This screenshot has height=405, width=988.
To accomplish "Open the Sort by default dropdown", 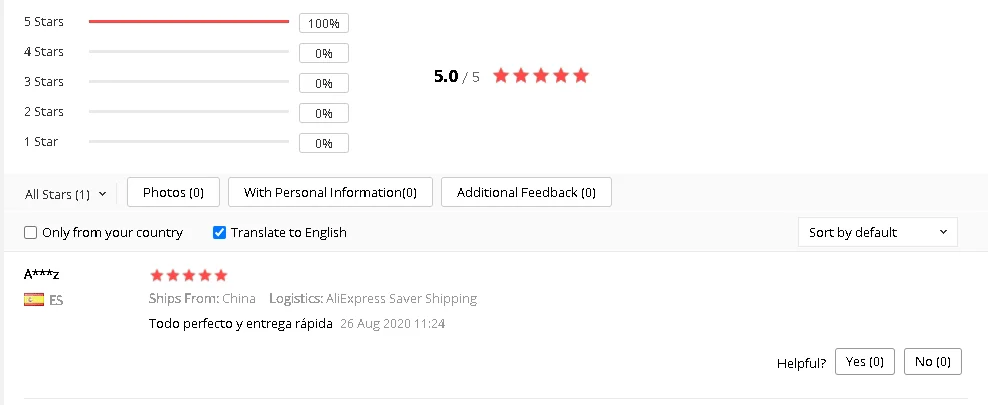I will pyautogui.click(x=877, y=232).
